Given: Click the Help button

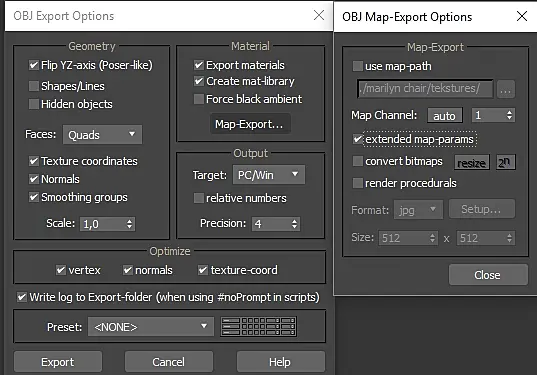Looking at the screenshot, I should [x=280, y=362].
